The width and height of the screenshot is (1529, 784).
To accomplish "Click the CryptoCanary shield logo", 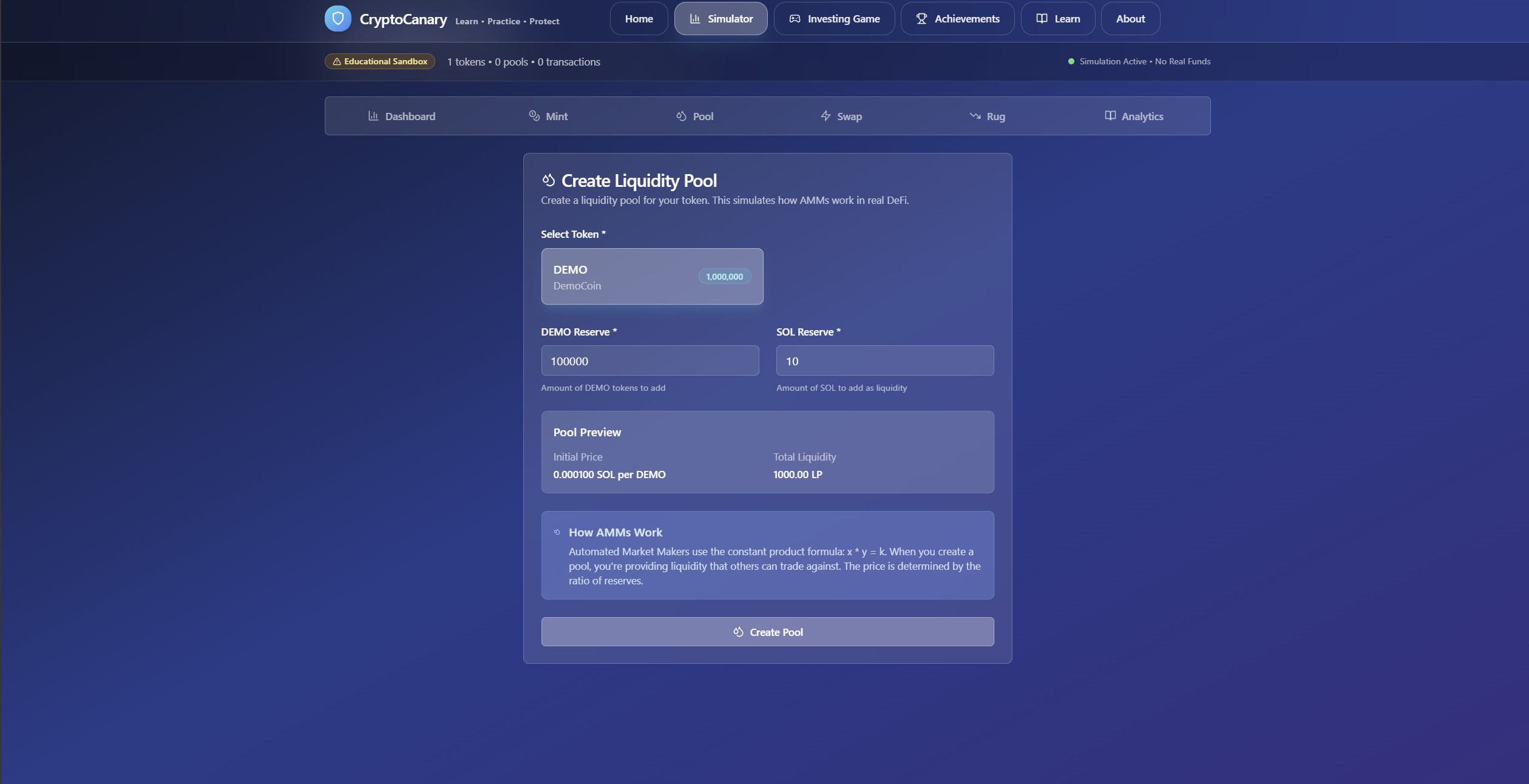I will pyautogui.click(x=337, y=18).
